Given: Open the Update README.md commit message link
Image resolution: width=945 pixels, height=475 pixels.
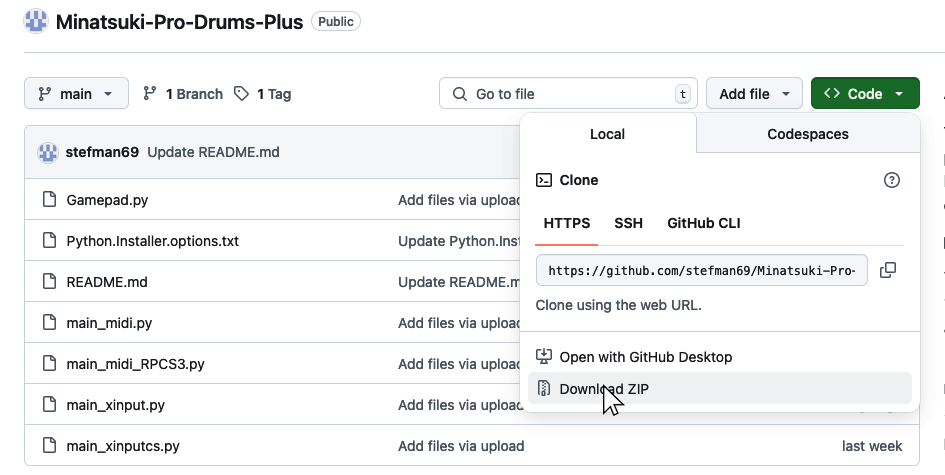Looking at the screenshot, I should click(213, 152).
